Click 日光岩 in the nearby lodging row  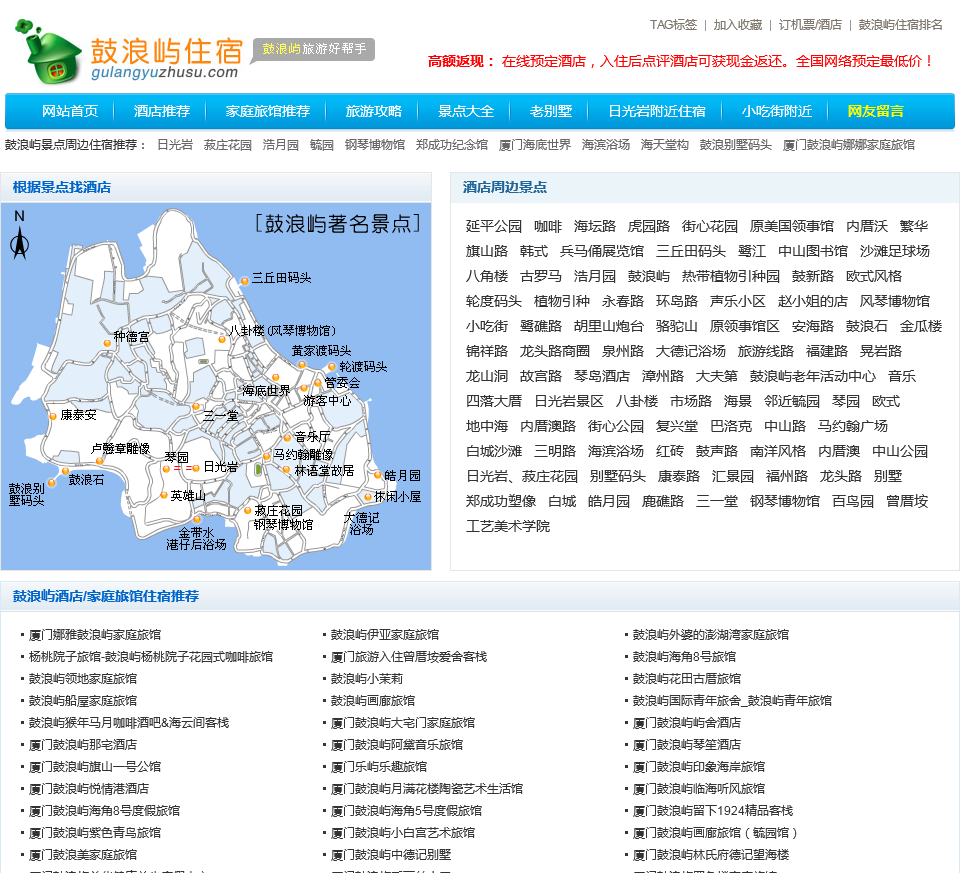point(174,144)
